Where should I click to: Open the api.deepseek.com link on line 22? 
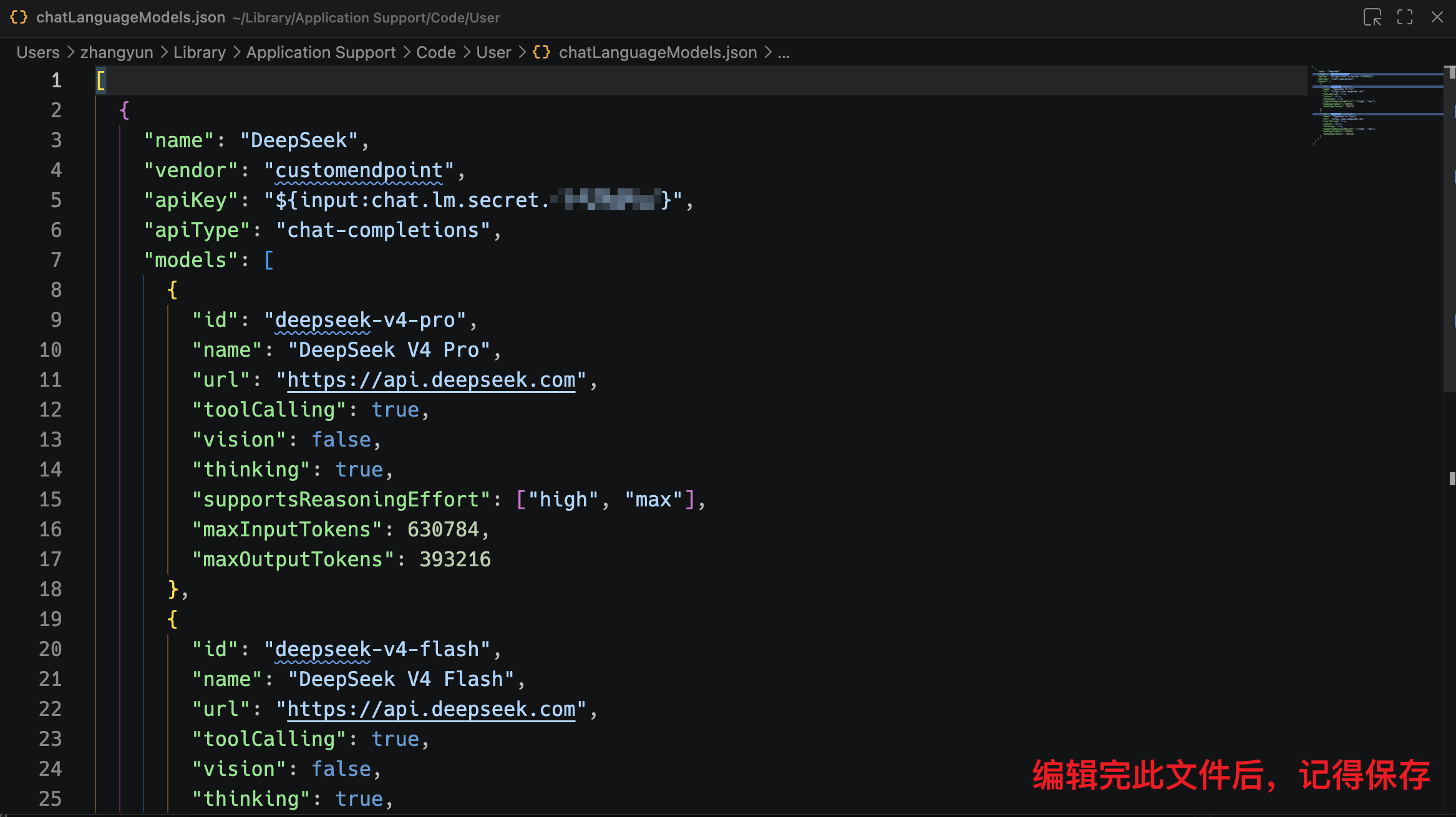pyautogui.click(x=431, y=709)
